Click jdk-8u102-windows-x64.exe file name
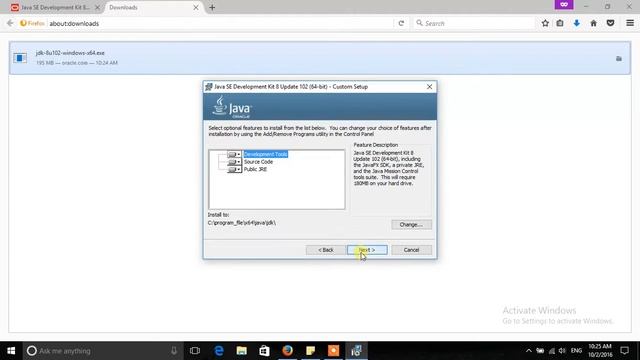The image size is (640, 360). click(70, 53)
